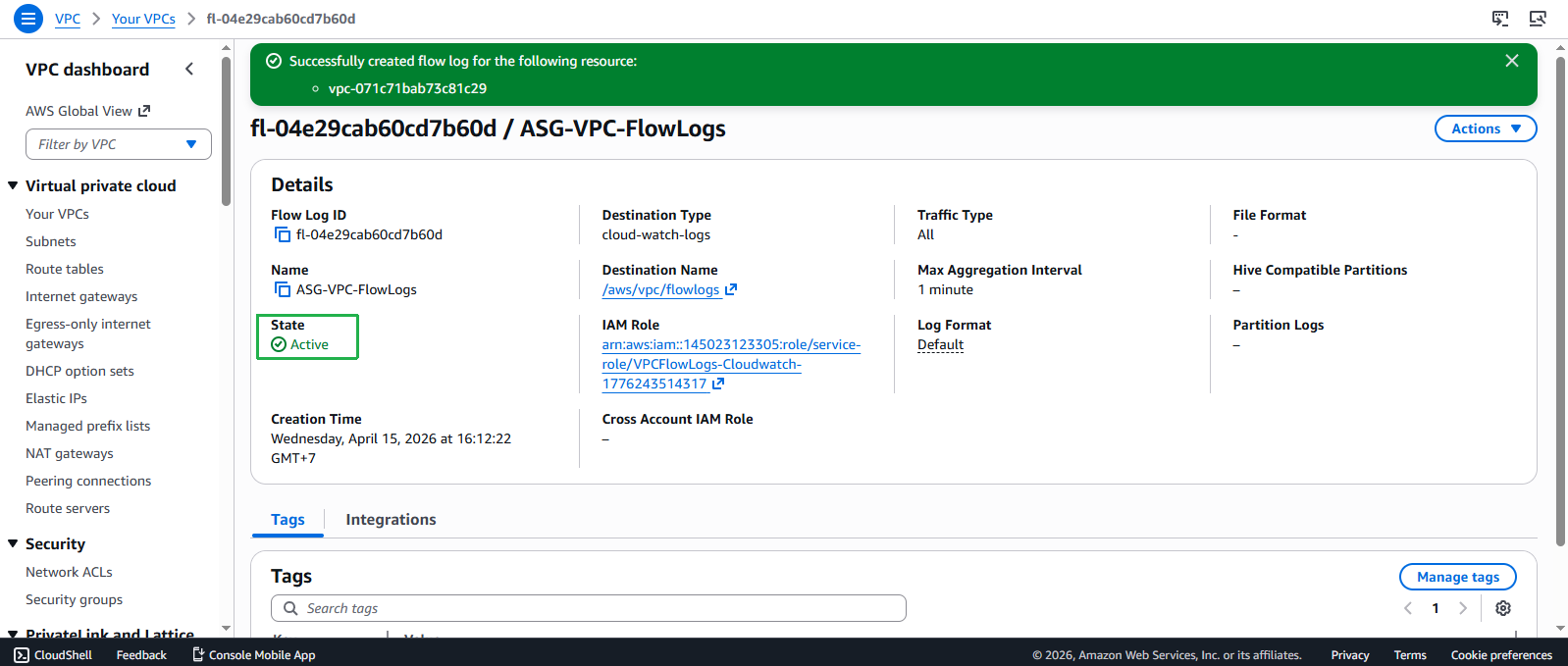The height and width of the screenshot is (666, 1568).
Task: Open external link icon after IAM role ARN
Action: click(718, 384)
